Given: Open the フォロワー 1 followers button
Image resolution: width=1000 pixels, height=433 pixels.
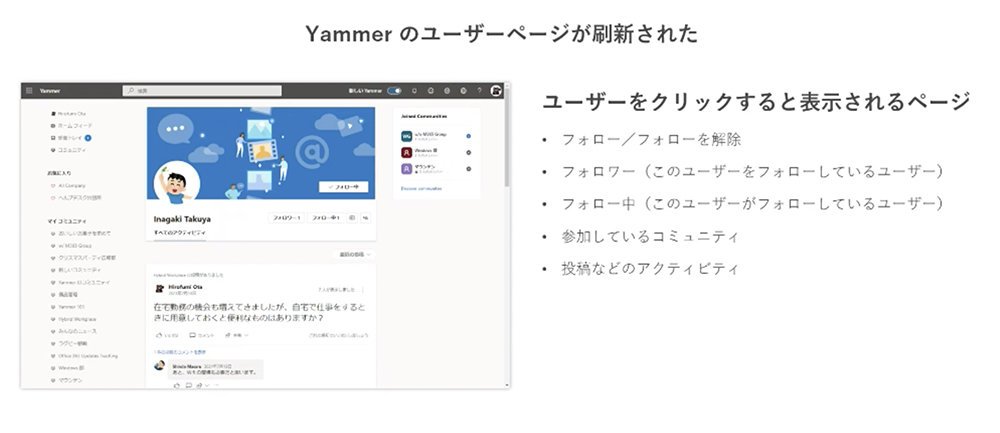Looking at the screenshot, I should 286,218.
